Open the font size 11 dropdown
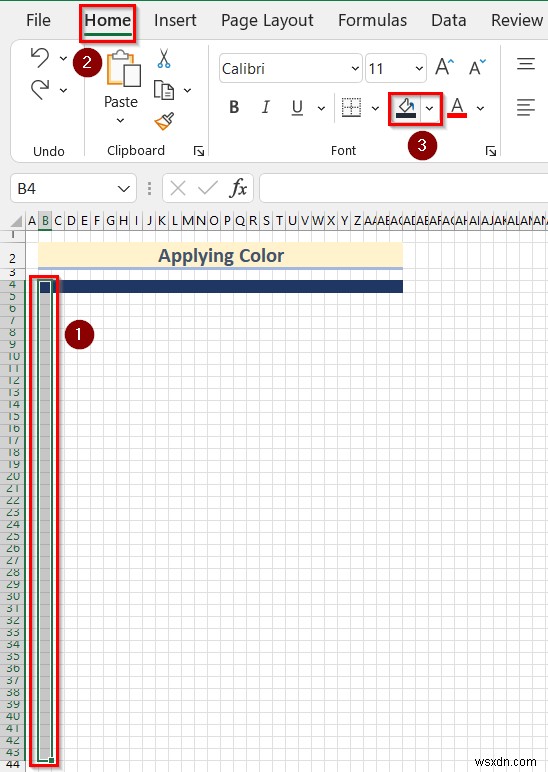548x772 pixels. (419, 68)
